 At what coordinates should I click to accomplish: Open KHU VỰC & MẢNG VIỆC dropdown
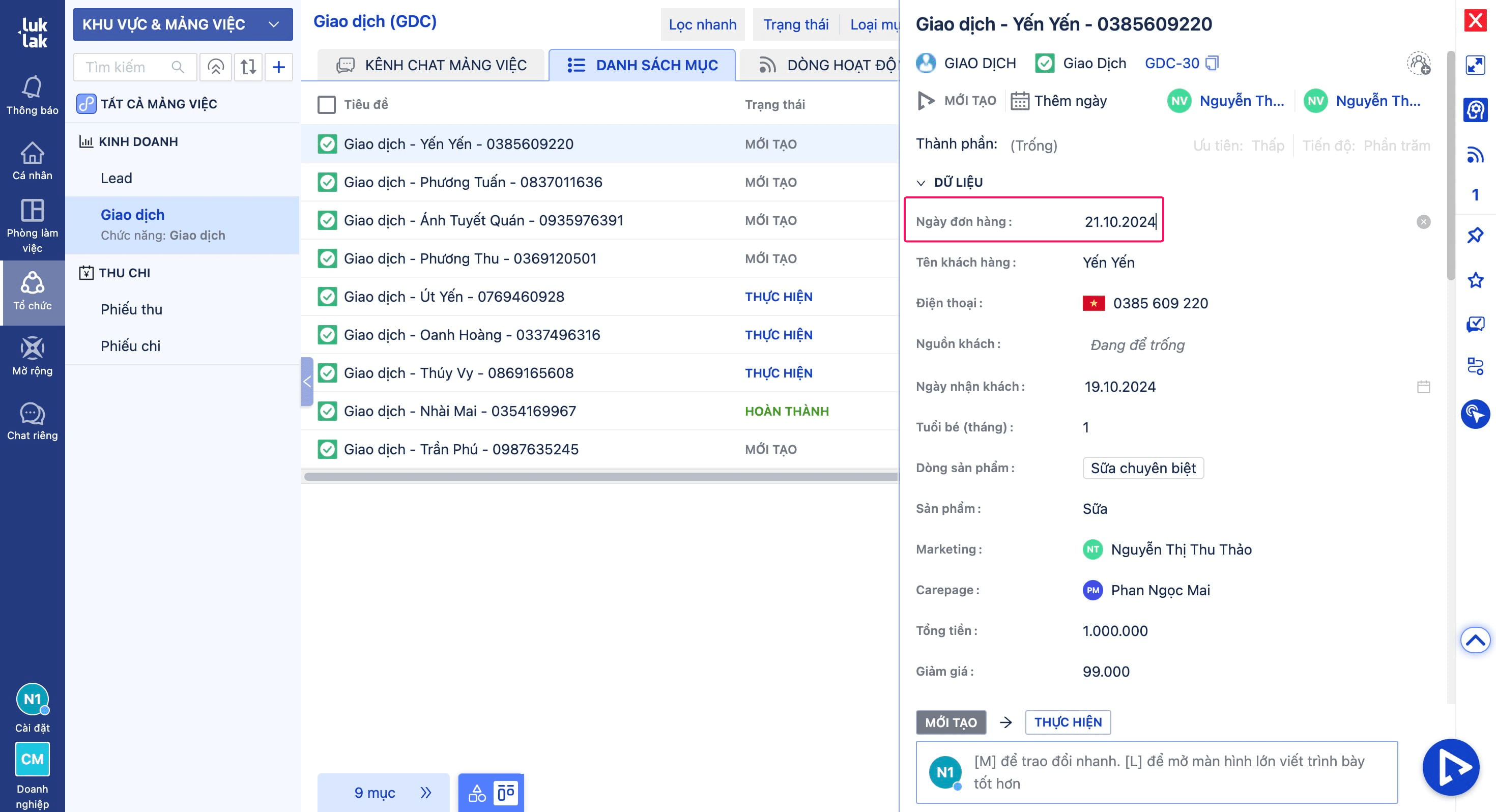pyautogui.click(x=182, y=24)
